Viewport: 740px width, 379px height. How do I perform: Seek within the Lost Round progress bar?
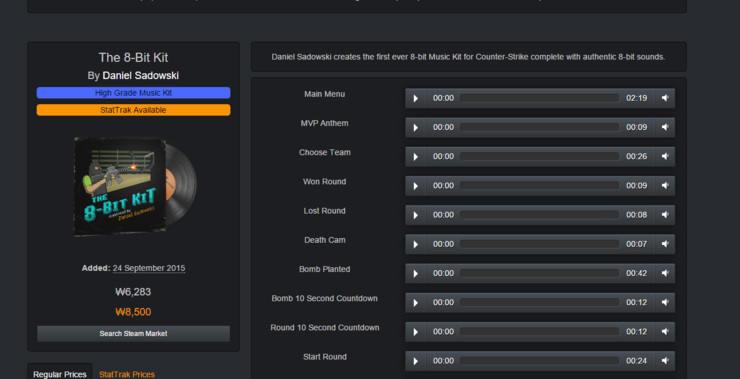coord(539,215)
